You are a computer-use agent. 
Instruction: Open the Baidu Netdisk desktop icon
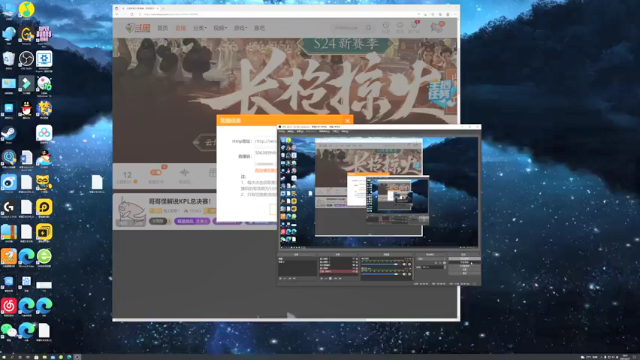click(x=44, y=133)
